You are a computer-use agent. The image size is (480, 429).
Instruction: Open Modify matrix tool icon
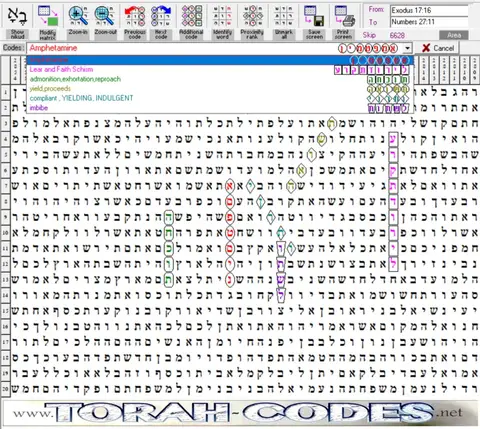point(48,16)
